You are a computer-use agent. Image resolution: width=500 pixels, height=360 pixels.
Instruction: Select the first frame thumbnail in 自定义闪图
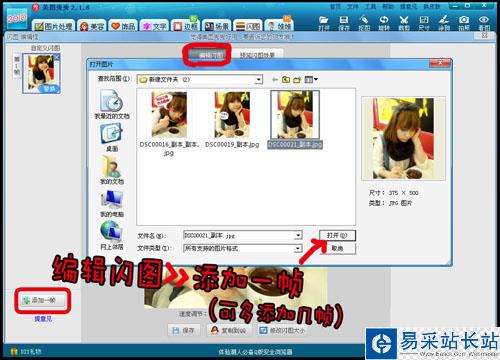coord(41,73)
